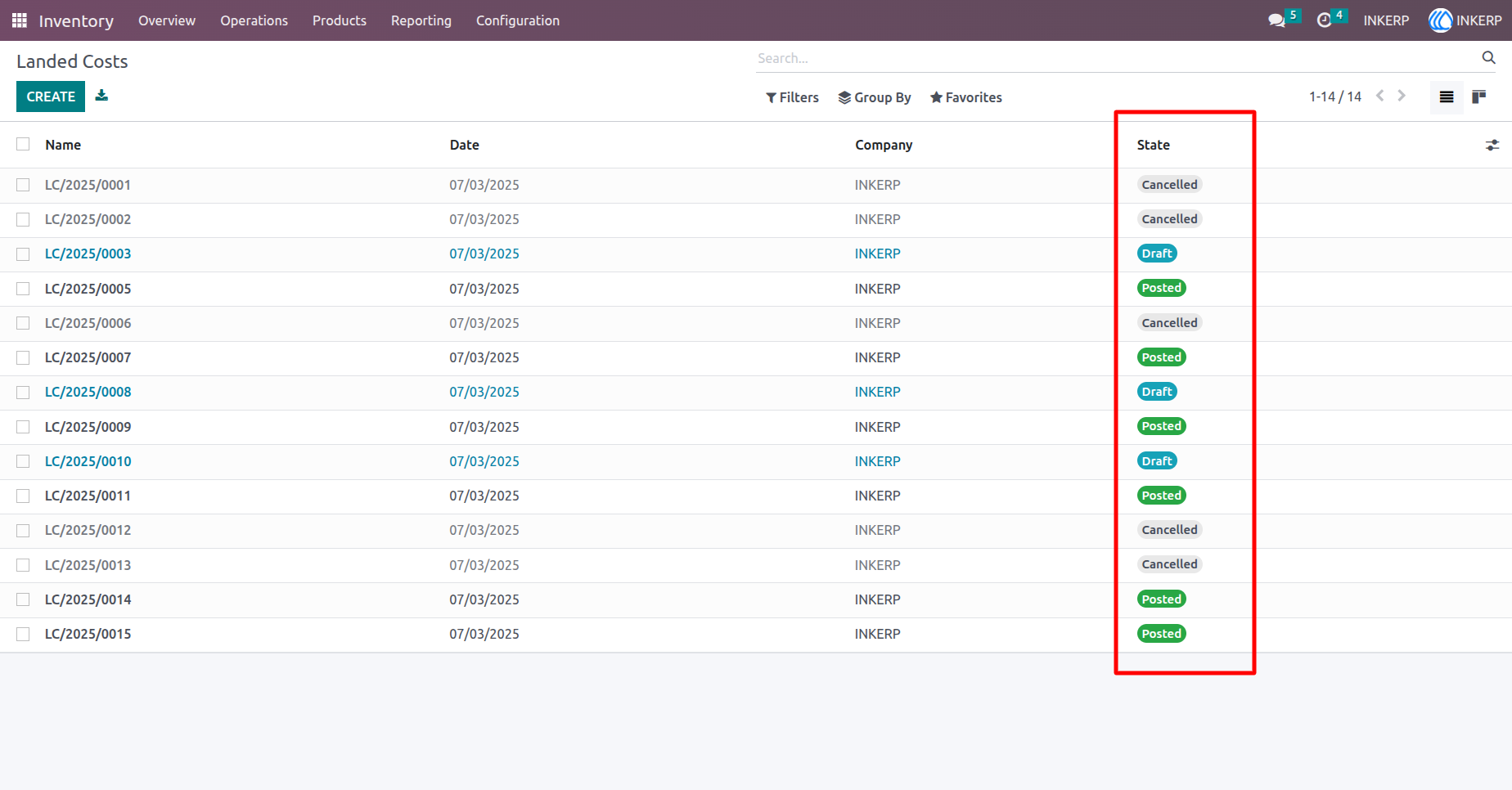
Task: Go to next page arrow
Action: tap(1402, 96)
